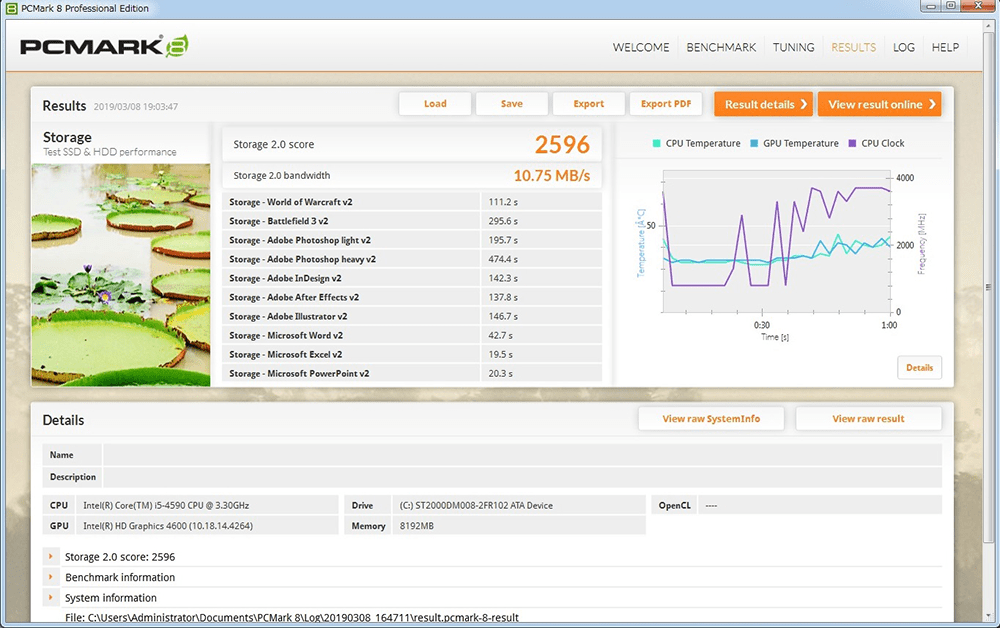Toggle the CPU Temperature legend swatch
Image resolution: width=1000 pixels, height=628 pixels.
click(657, 144)
